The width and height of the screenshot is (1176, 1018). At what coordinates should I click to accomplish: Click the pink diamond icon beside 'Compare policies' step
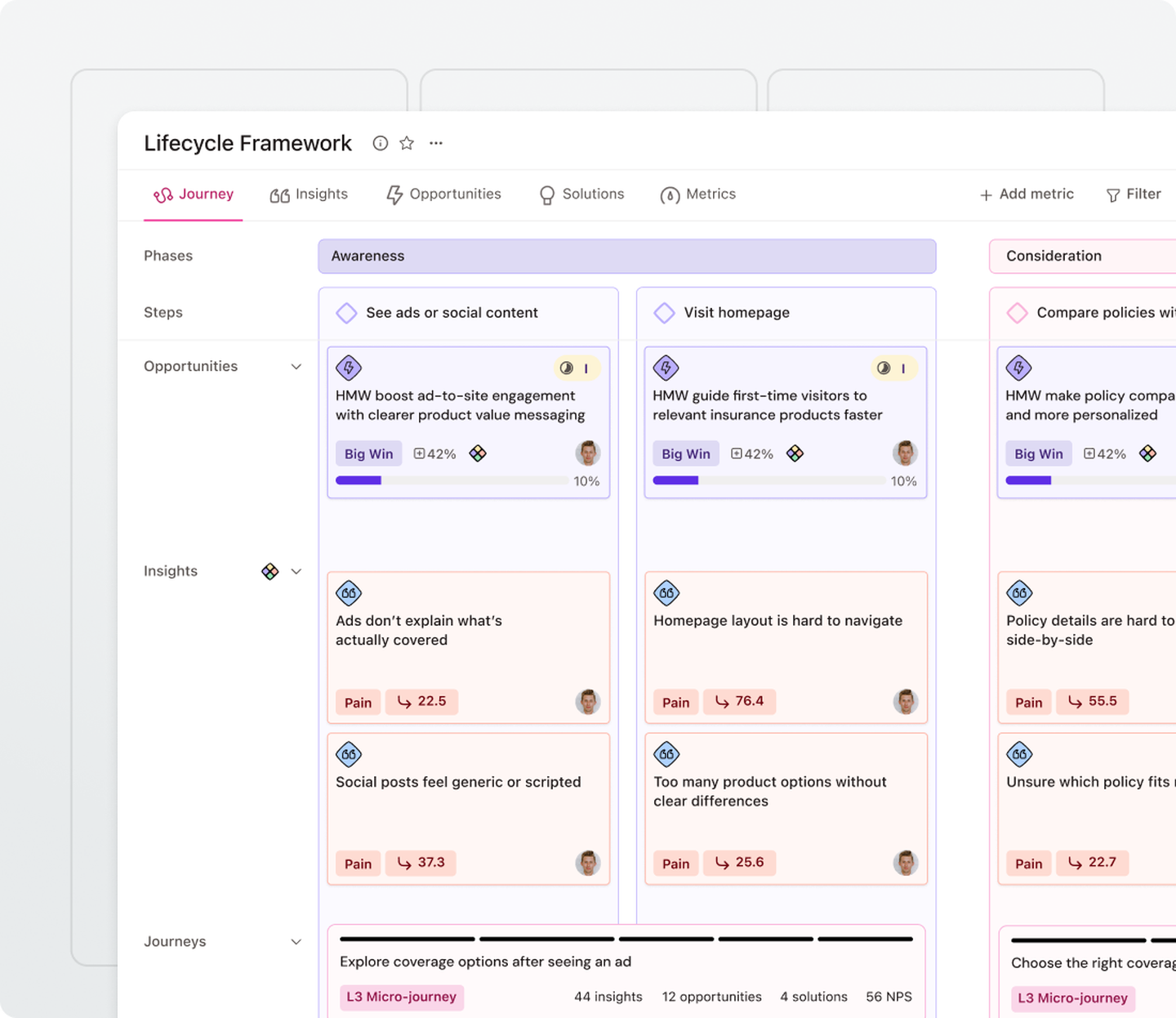[x=1018, y=313]
